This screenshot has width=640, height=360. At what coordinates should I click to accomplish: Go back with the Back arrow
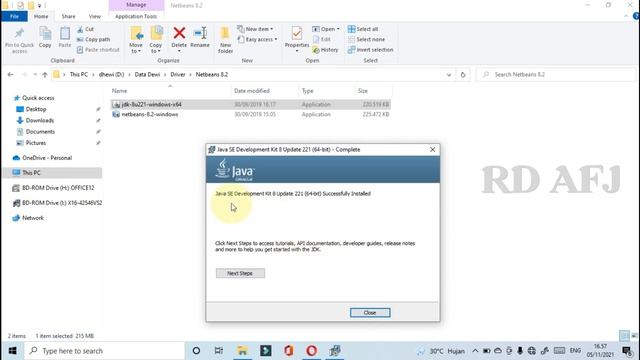[x=11, y=75]
